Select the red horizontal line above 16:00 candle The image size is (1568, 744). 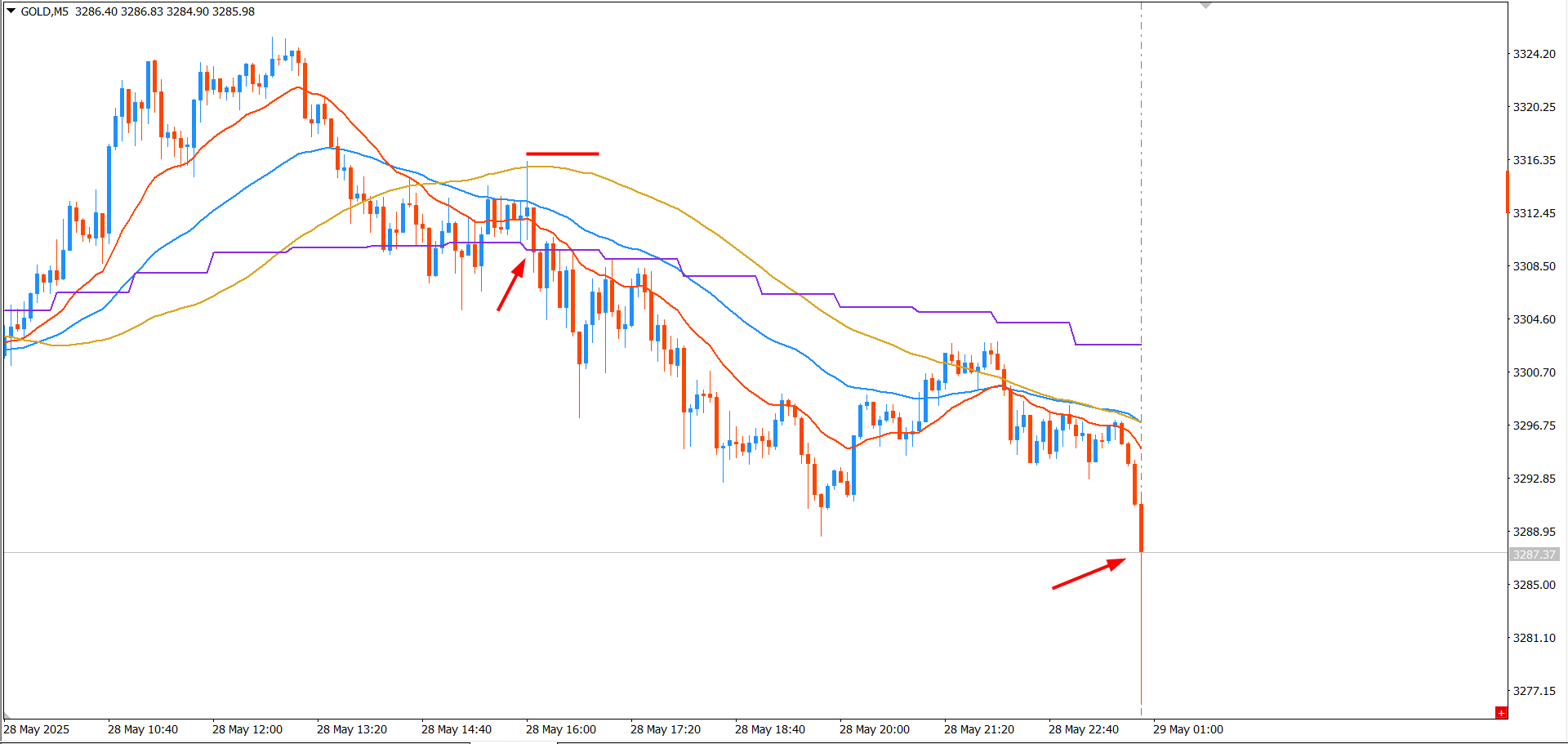[563, 154]
